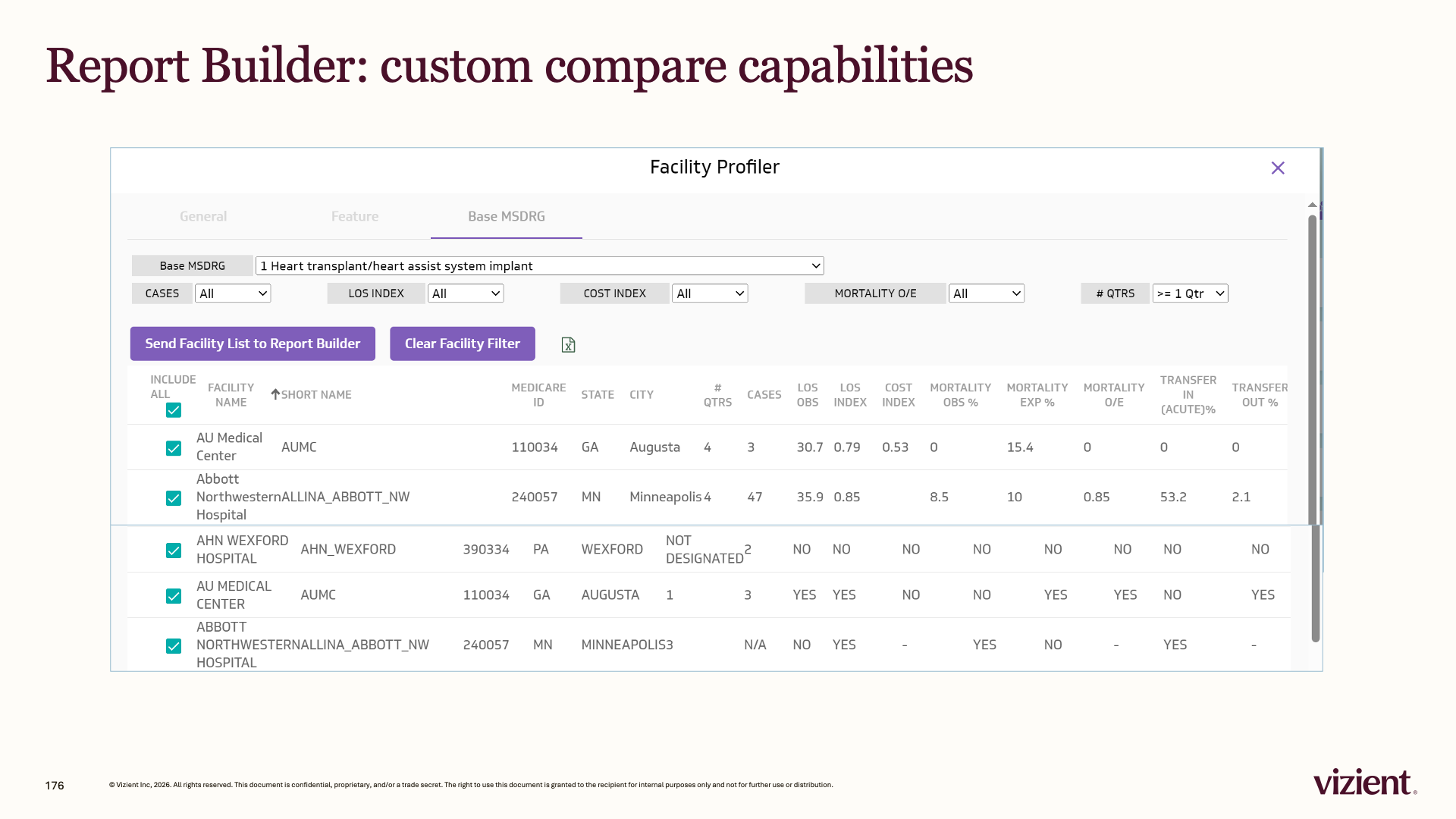Expand the CASES filter dropdown
The height and width of the screenshot is (819, 1456).
(x=233, y=293)
